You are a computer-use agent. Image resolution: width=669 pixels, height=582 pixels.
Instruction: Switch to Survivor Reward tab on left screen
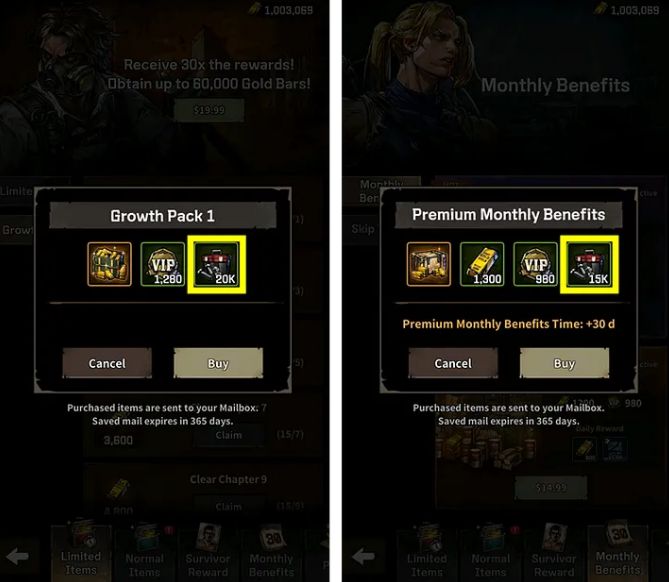pos(208,552)
